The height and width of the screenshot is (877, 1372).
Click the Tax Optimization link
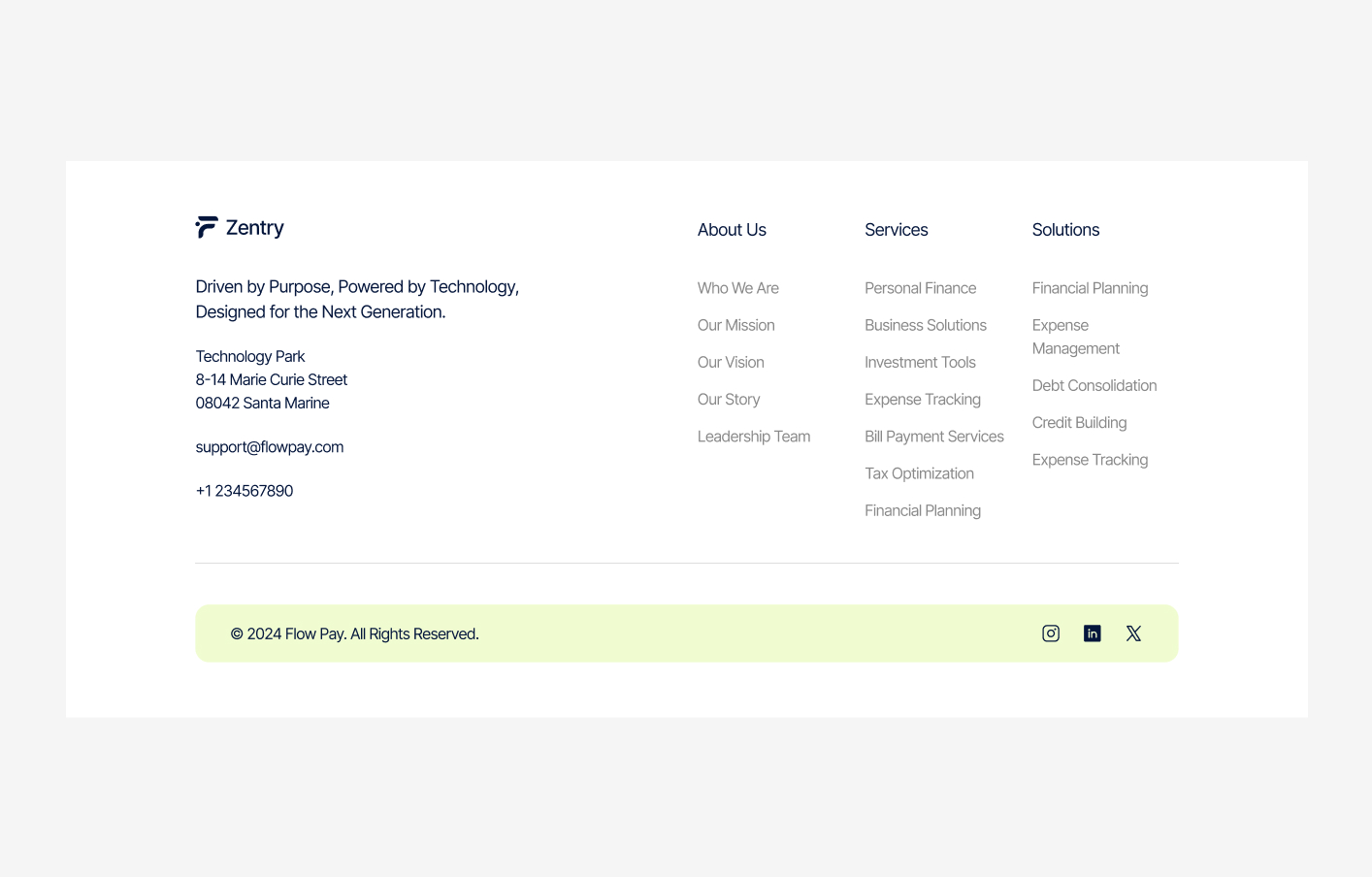pyautogui.click(x=919, y=473)
